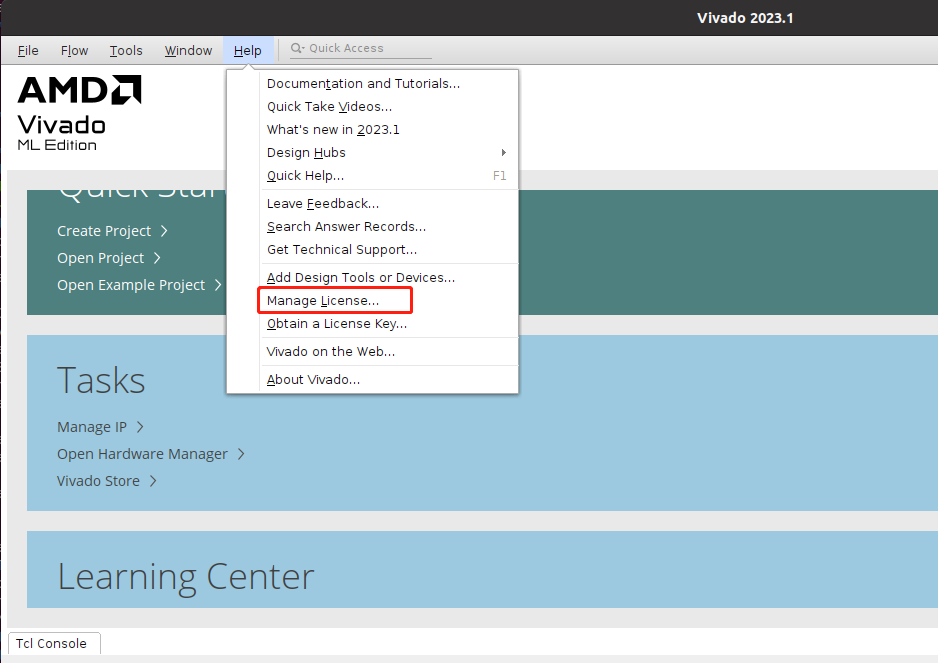Select Add Design Tools or Devices
Screen dimensions: 938x663
(x=361, y=278)
